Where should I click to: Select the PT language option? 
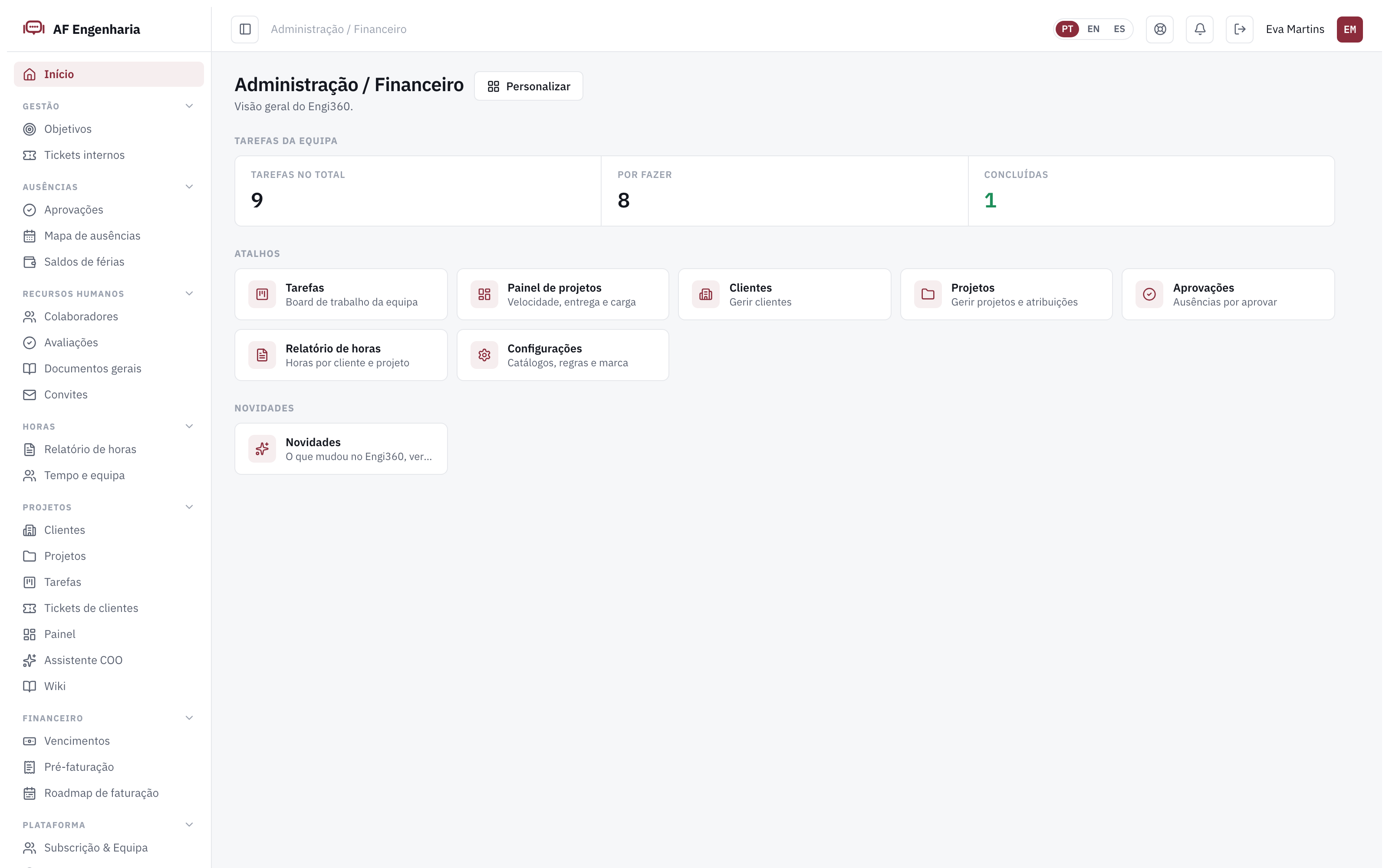click(1067, 29)
